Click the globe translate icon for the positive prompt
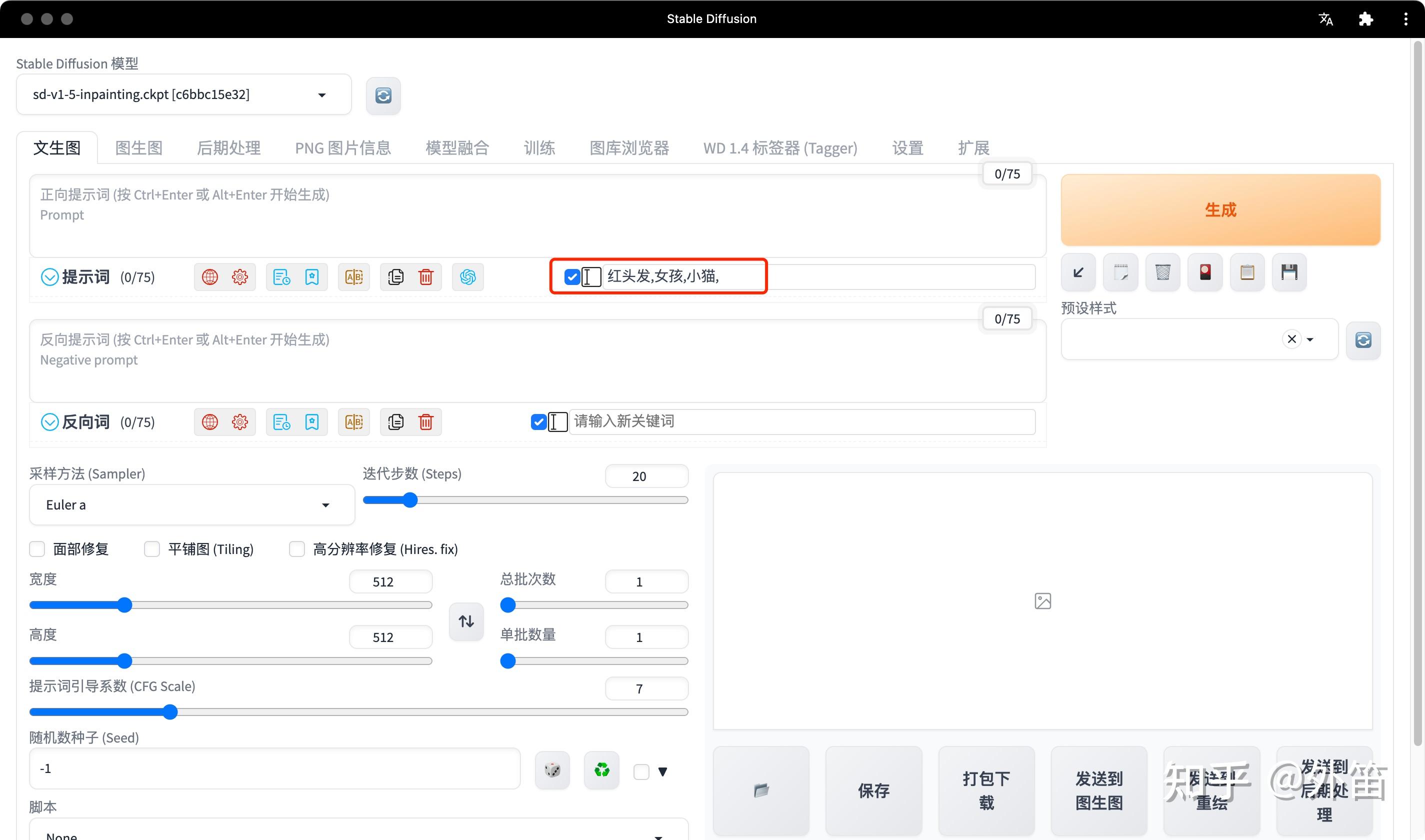This screenshot has width=1425, height=840. tap(210, 277)
